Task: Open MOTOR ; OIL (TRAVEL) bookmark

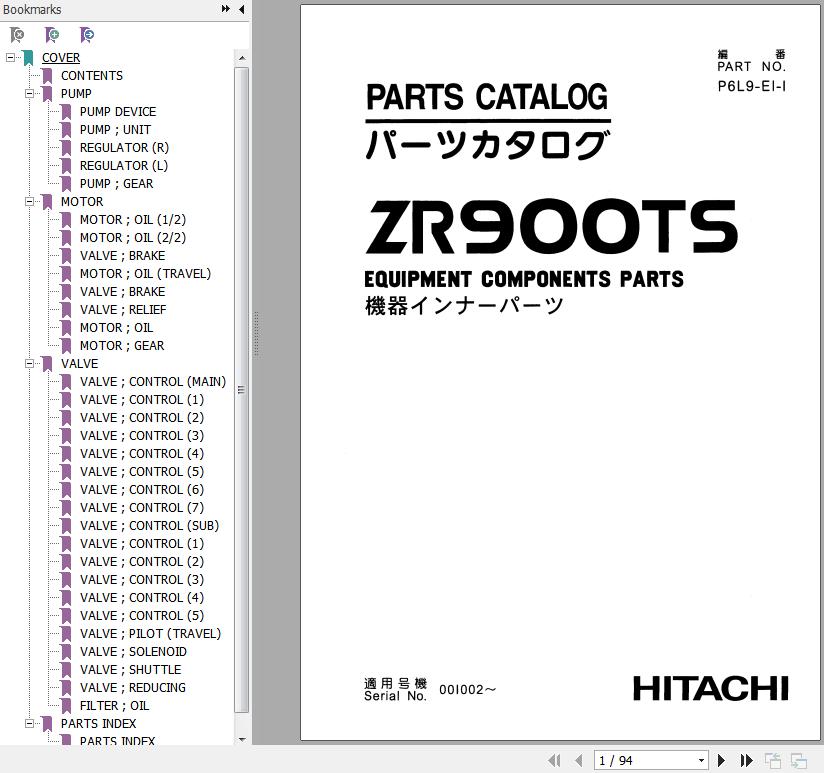Action: click(x=145, y=273)
